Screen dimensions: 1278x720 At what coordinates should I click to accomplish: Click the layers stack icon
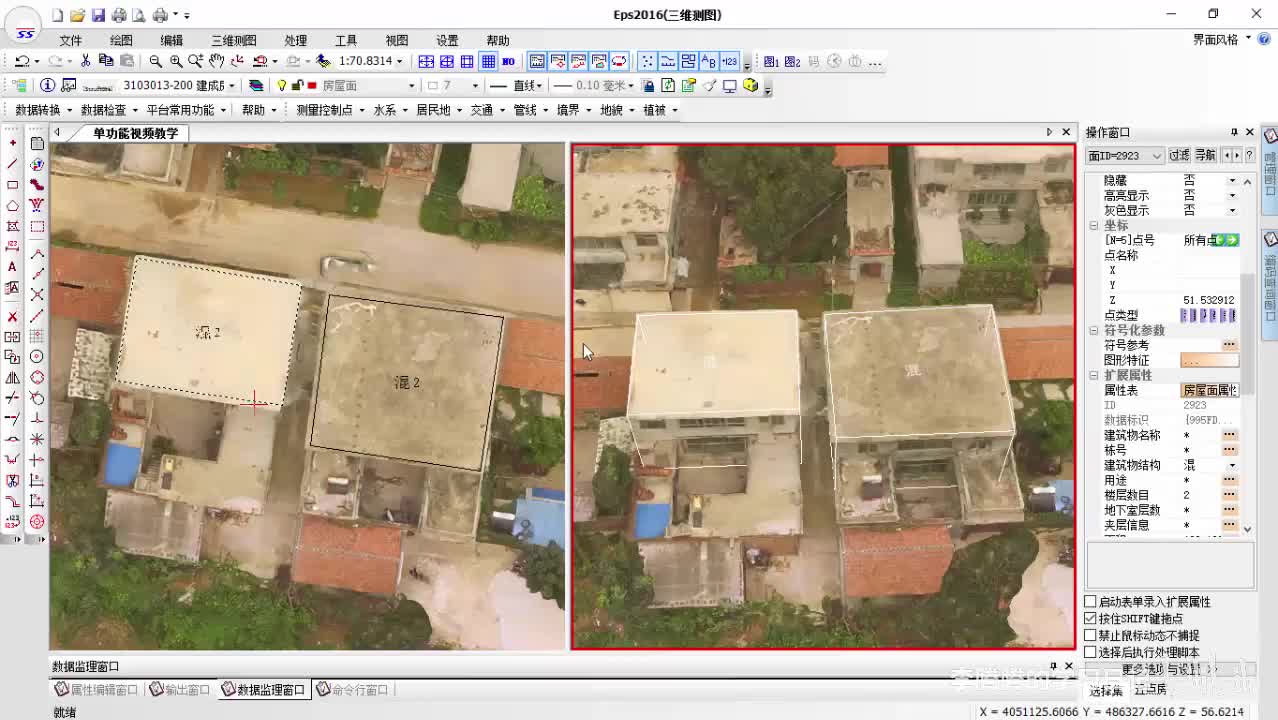click(256, 86)
